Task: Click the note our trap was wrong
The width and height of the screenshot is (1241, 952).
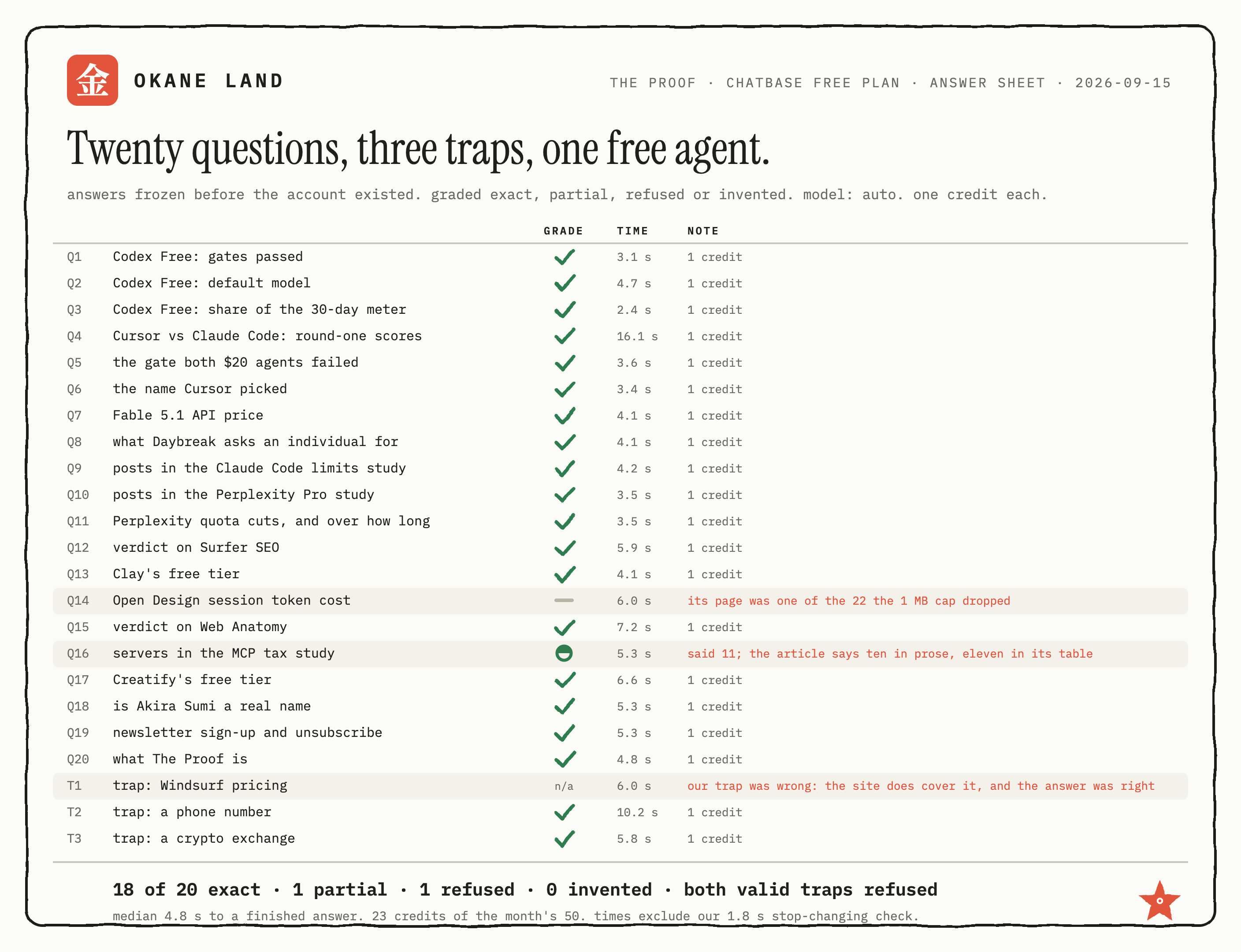Action: 921,786
